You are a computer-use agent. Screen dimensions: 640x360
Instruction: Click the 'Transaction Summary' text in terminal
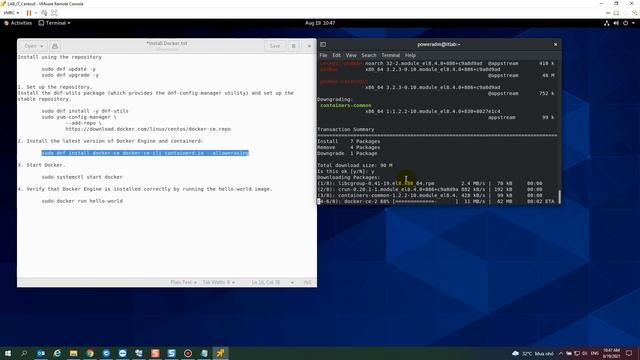pyautogui.click(x=346, y=129)
